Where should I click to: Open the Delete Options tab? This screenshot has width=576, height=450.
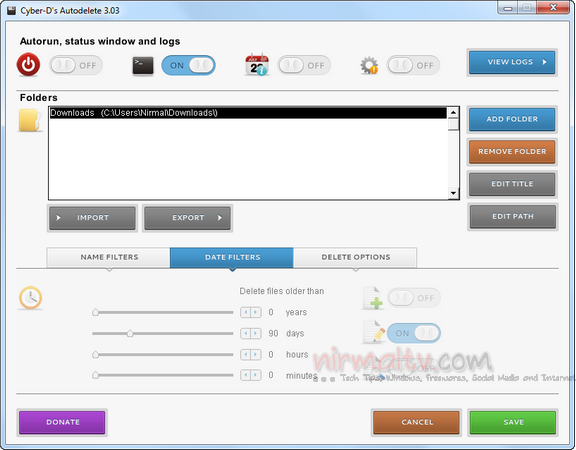[355, 257]
